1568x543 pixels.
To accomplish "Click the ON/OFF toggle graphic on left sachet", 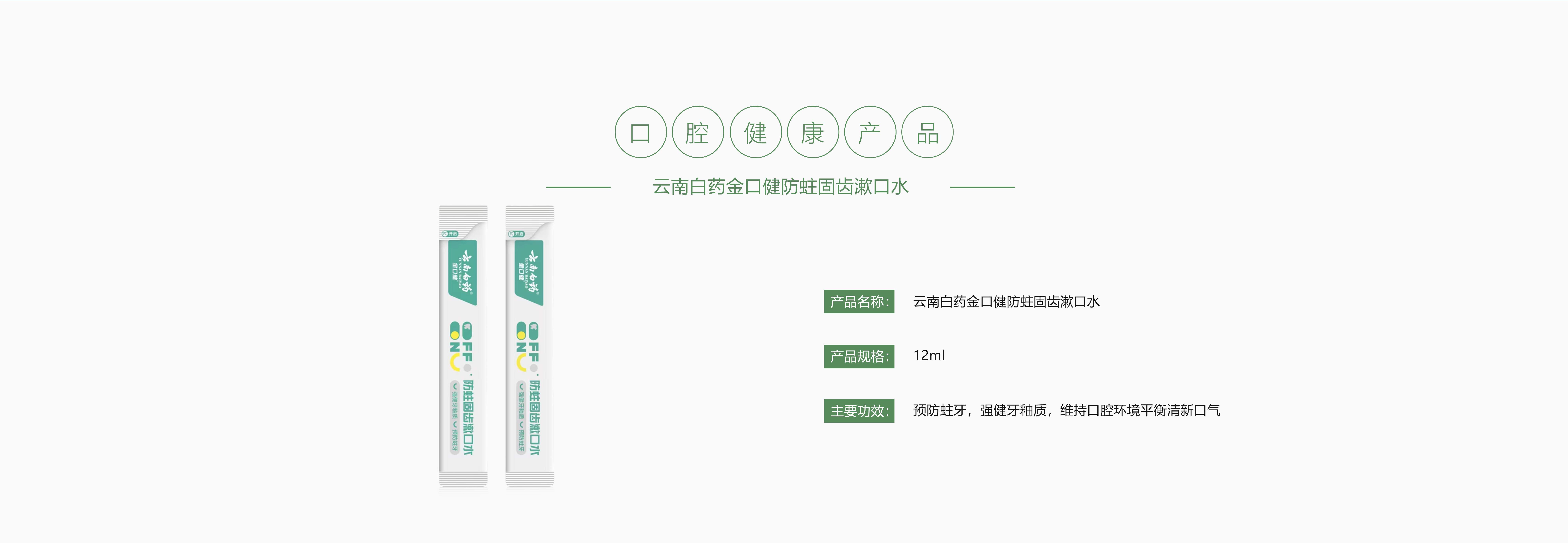I will [461, 346].
